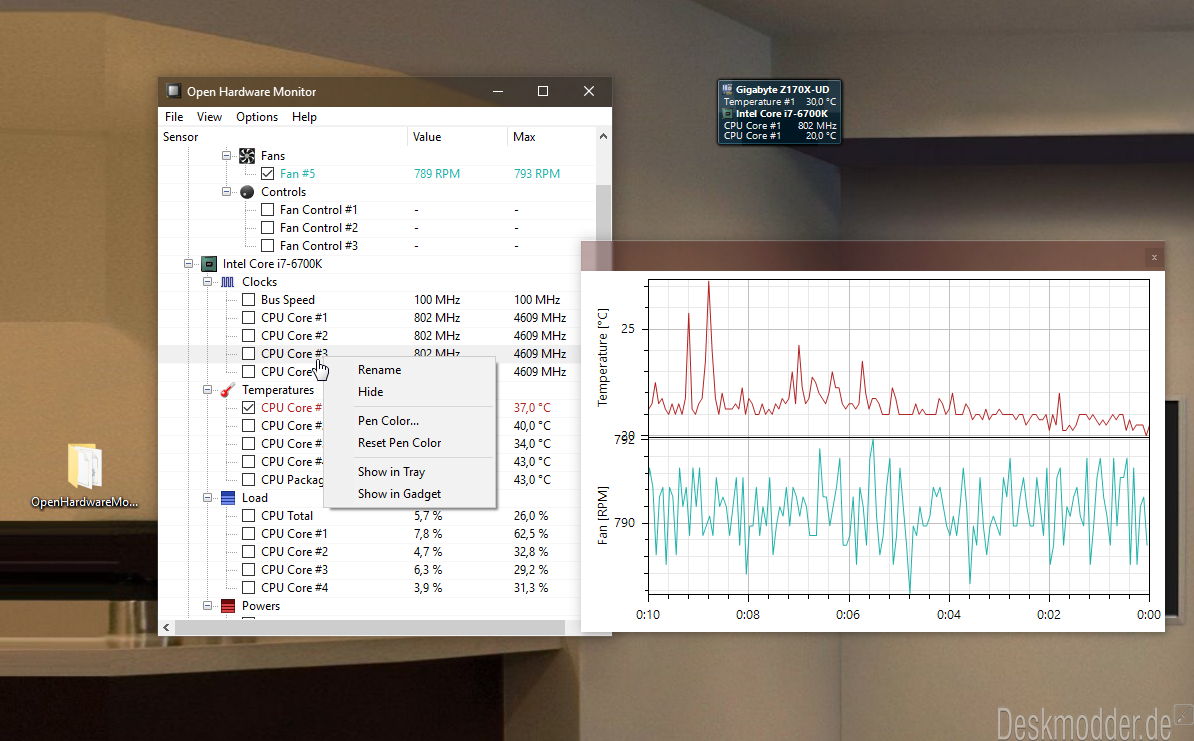Click the horizontal scrollbar thumb
The width and height of the screenshot is (1194, 741).
point(370,628)
